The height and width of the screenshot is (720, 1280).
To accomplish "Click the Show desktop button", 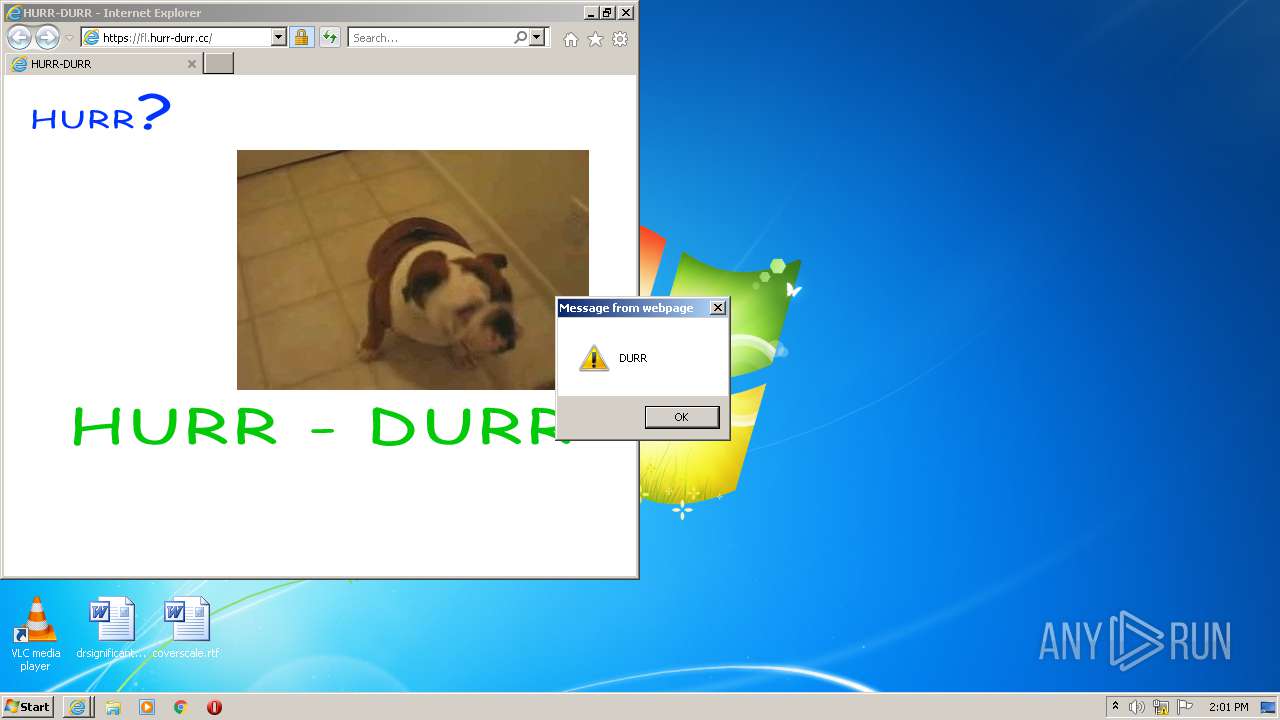I will [1270, 707].
